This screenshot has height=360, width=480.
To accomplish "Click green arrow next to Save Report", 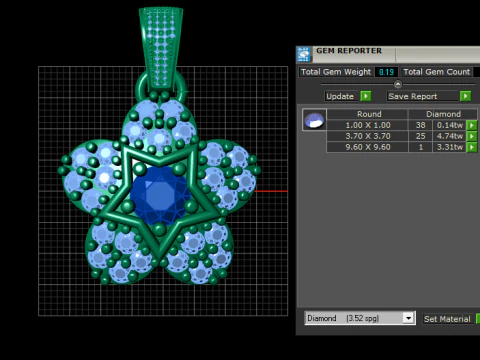I will pos(465,96).
